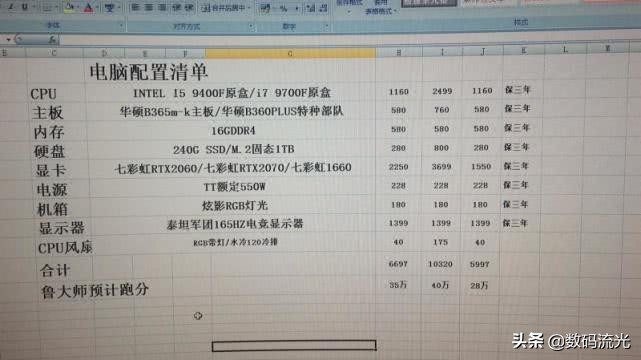
Task: Apply cell borders with the Borders icon
Action: coord(47,7)
